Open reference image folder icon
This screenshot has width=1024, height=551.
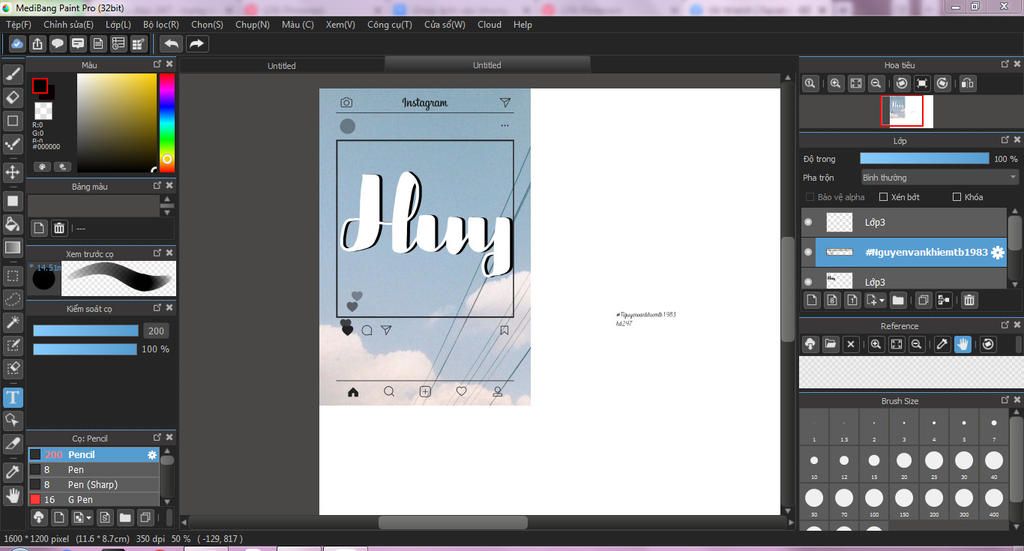click(830, 344)
